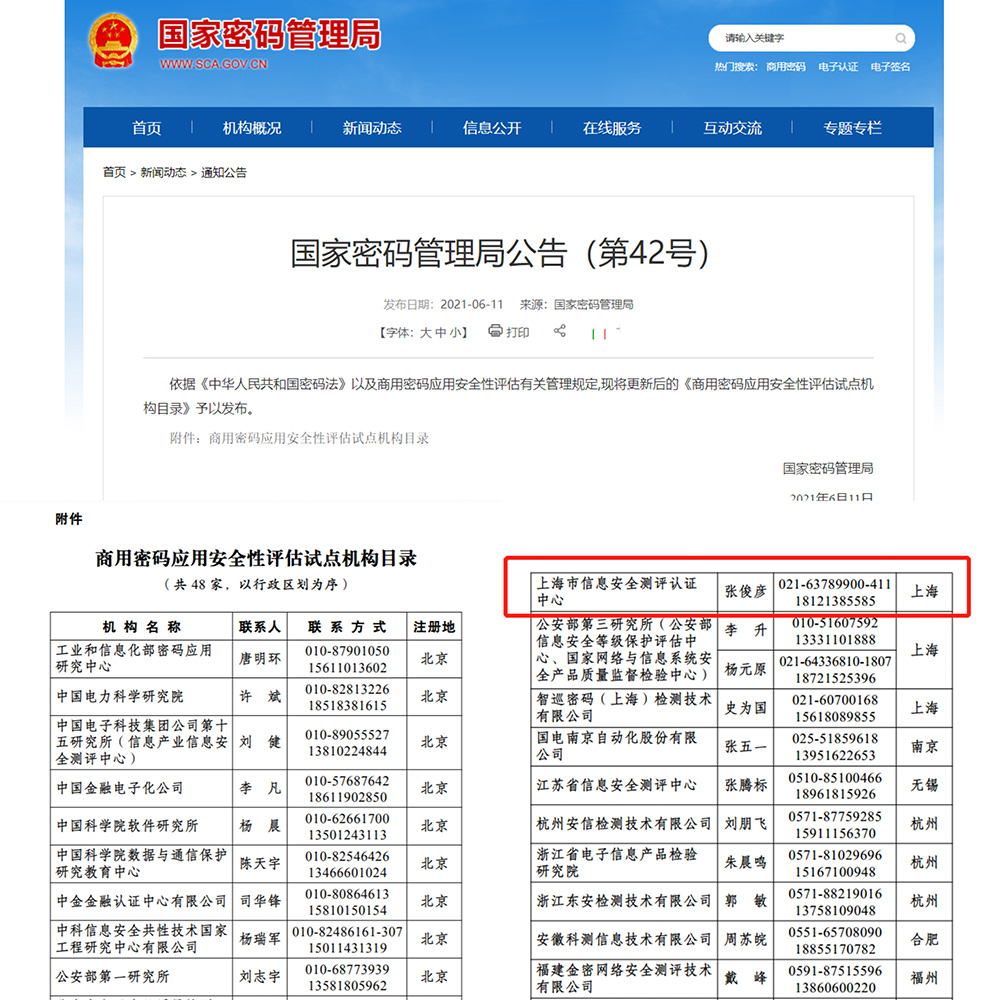Screen dimensions: 1000x1000
Task: Open the 信息公开 menu item
Action: pyautogui.click(x=492, y=128)
